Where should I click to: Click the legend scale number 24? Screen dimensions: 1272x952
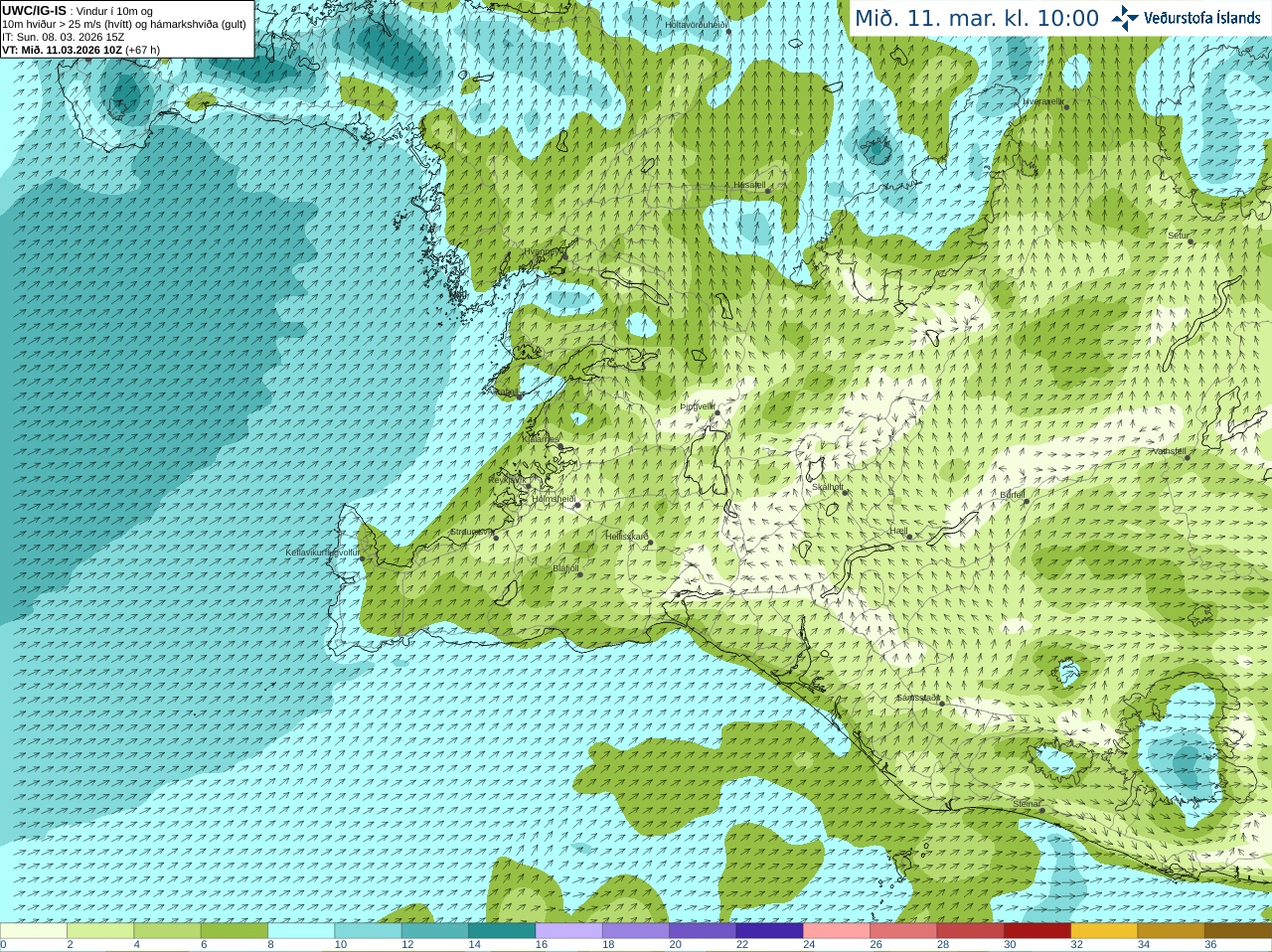point(809,945)
